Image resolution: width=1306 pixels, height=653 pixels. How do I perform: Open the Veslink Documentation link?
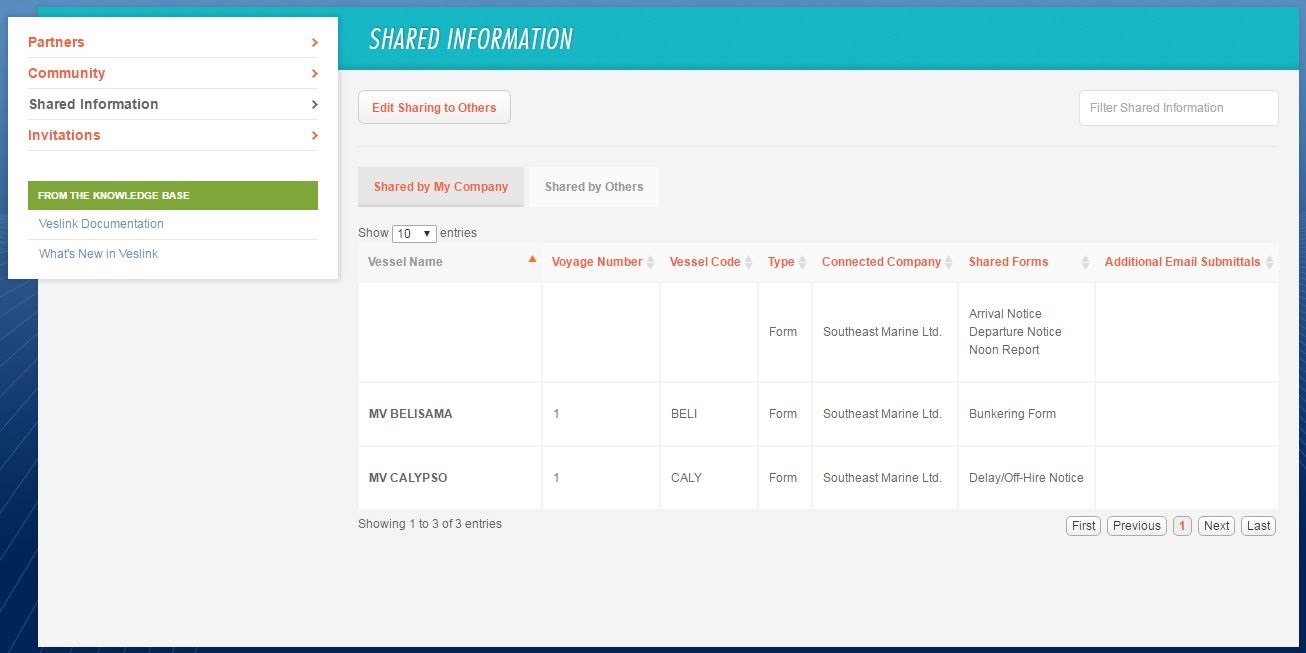(x=98, y=224)
